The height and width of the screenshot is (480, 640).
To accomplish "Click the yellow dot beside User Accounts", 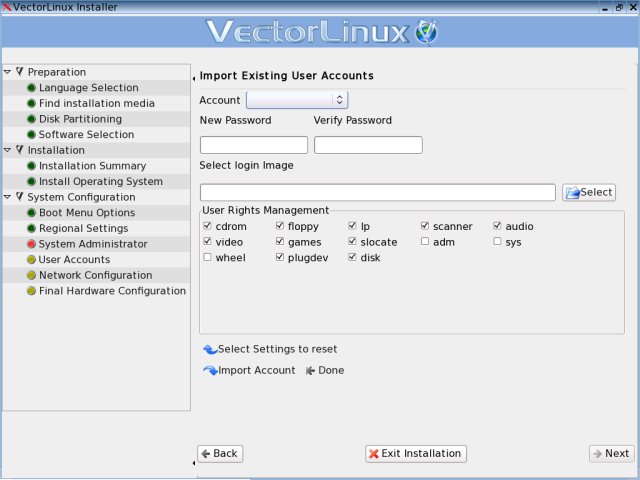I will (x=31, y=260).
